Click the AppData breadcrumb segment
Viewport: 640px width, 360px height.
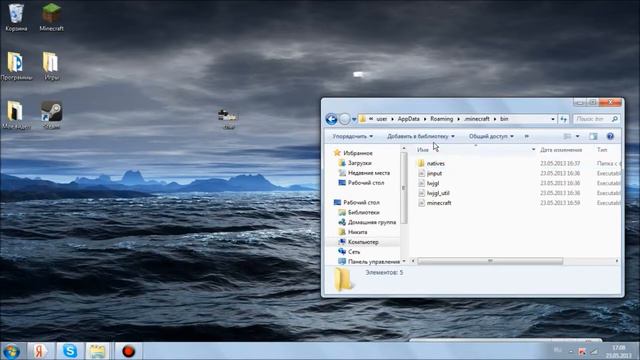coord(409,119)
